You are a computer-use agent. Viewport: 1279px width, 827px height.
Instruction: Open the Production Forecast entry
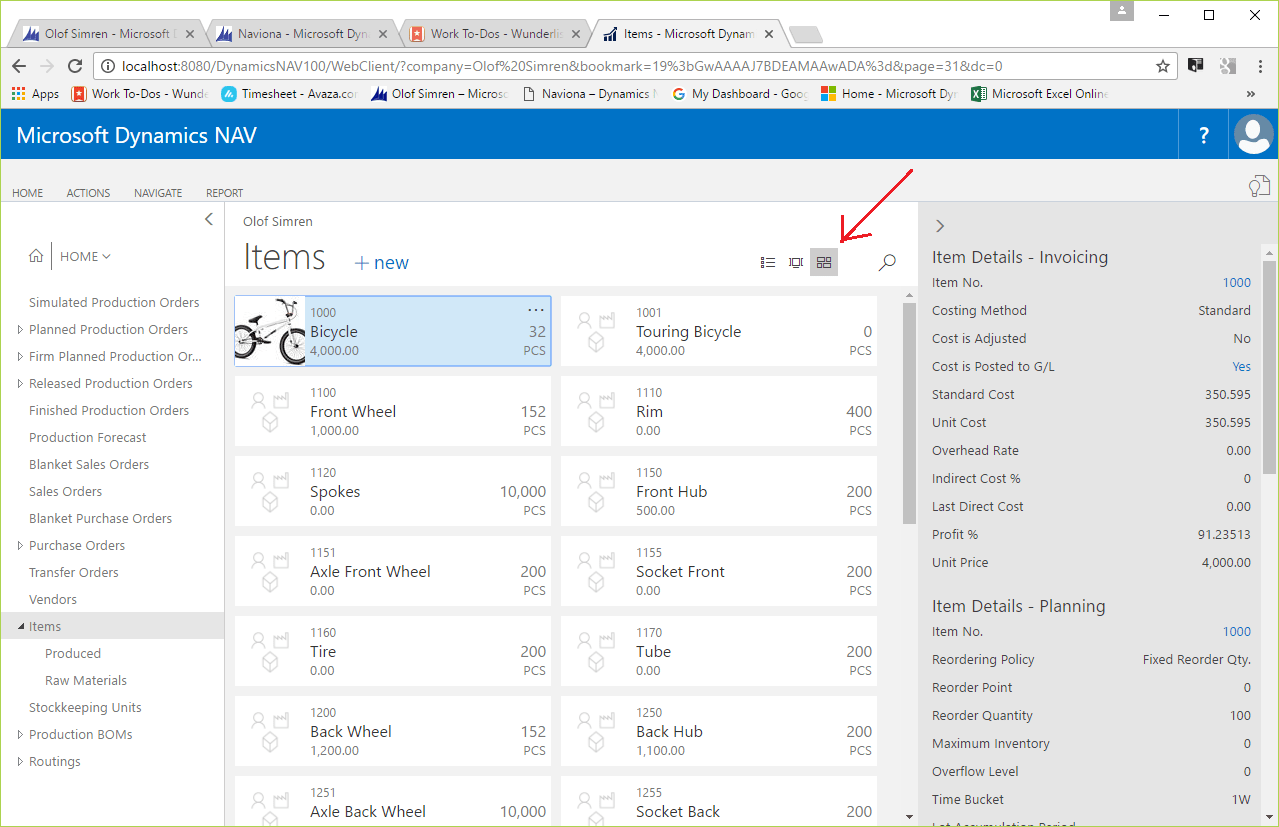[x=88, y=437]
